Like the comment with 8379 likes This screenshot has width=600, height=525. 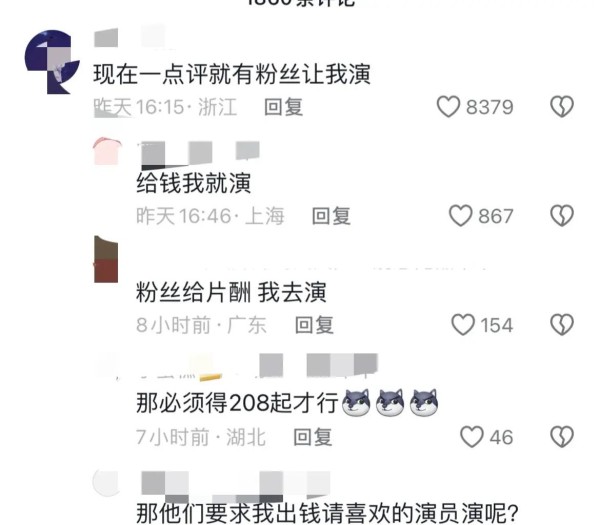pos(448,106)
